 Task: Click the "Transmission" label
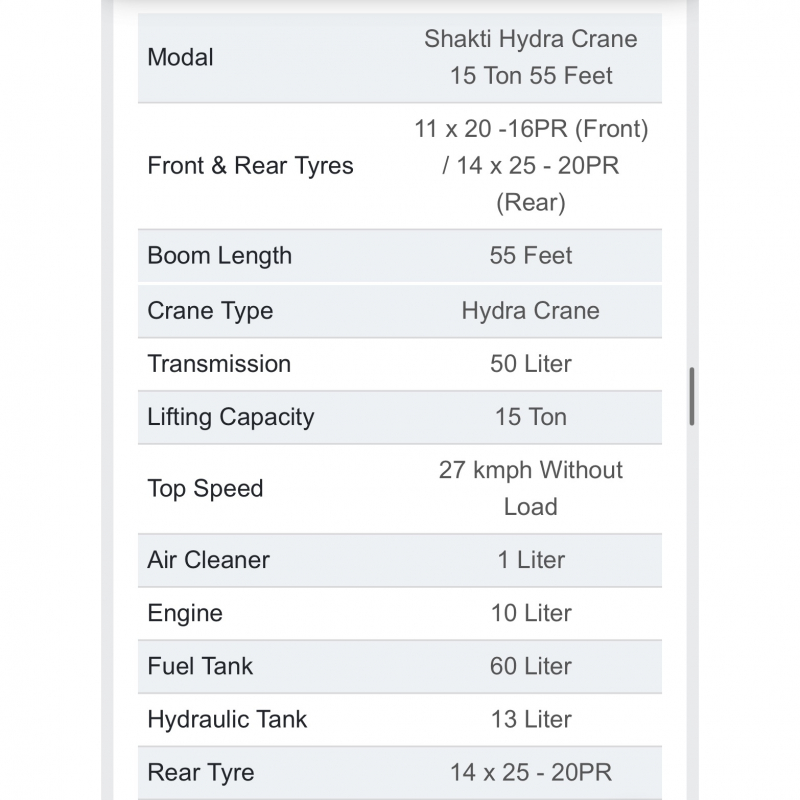(x=219, y=363)
